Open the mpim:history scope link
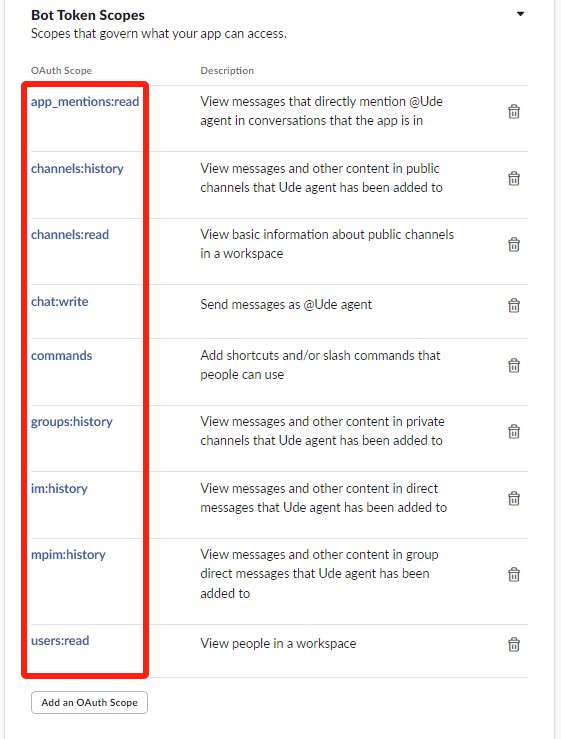The image size is (561, 739). click(68, 555)
